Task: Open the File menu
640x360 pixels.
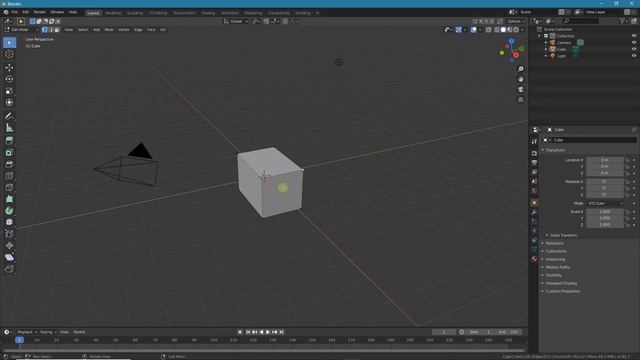Action: (x=15, y=12)
